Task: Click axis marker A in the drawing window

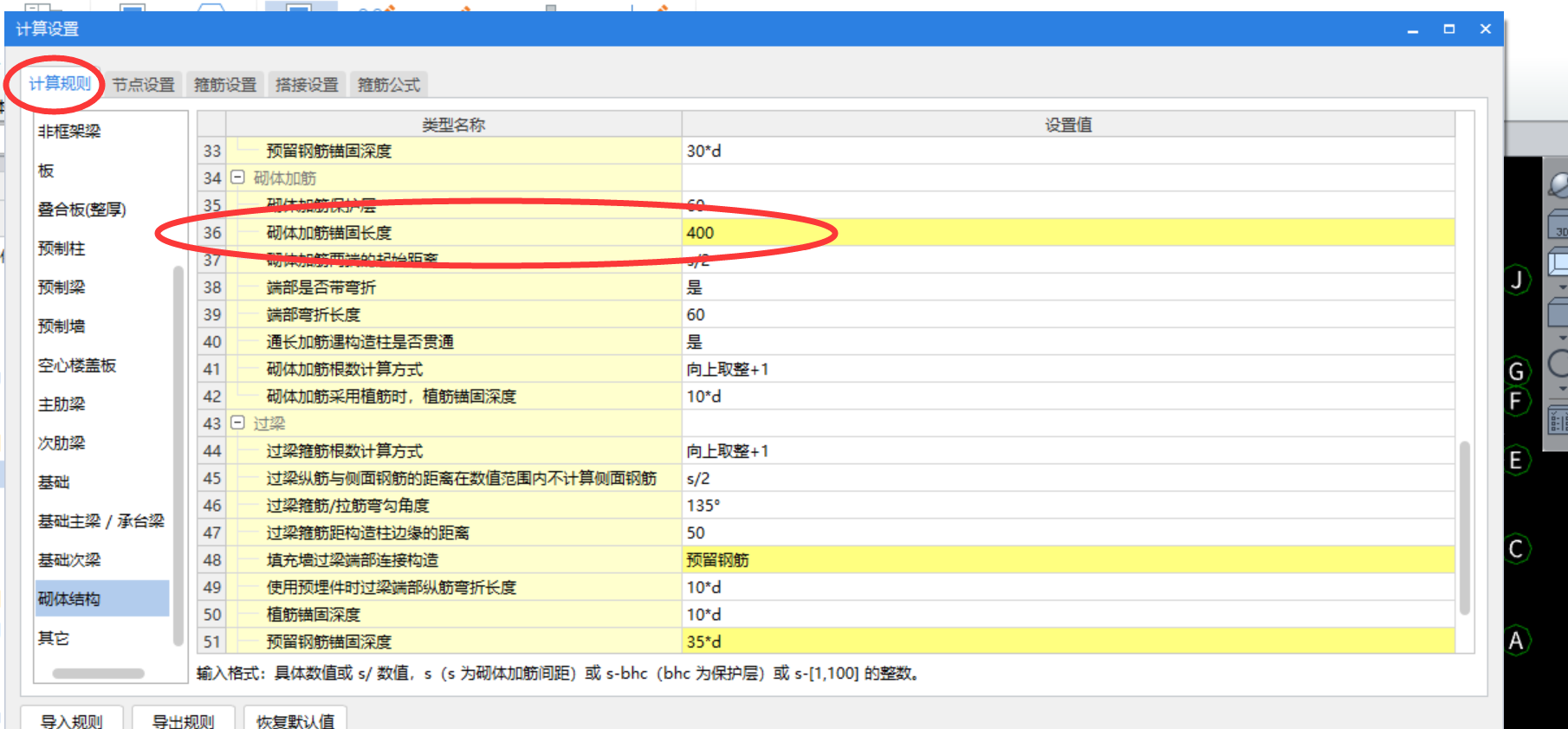Action: point(1517,641)
